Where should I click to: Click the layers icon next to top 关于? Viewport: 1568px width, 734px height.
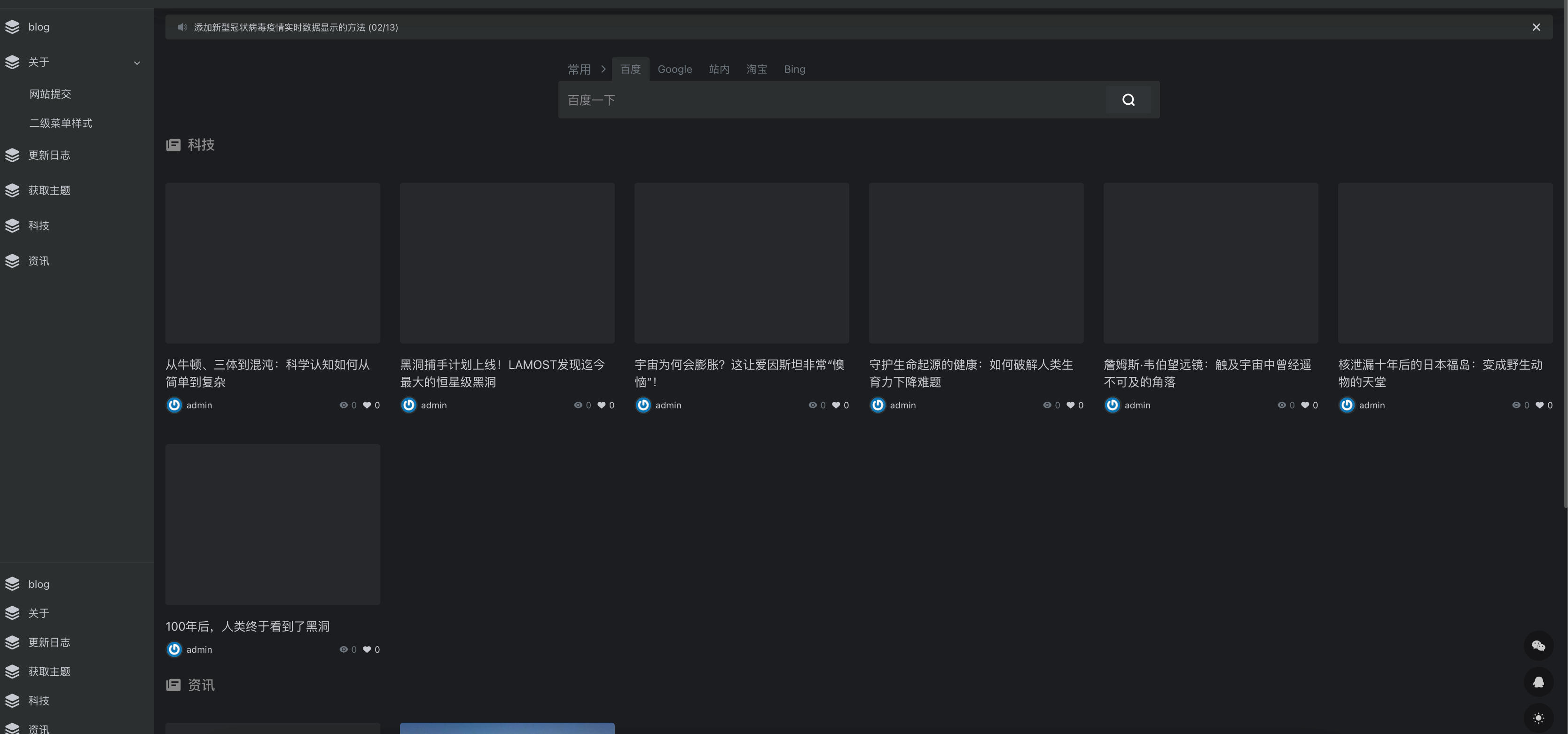[x=12, y=62]
